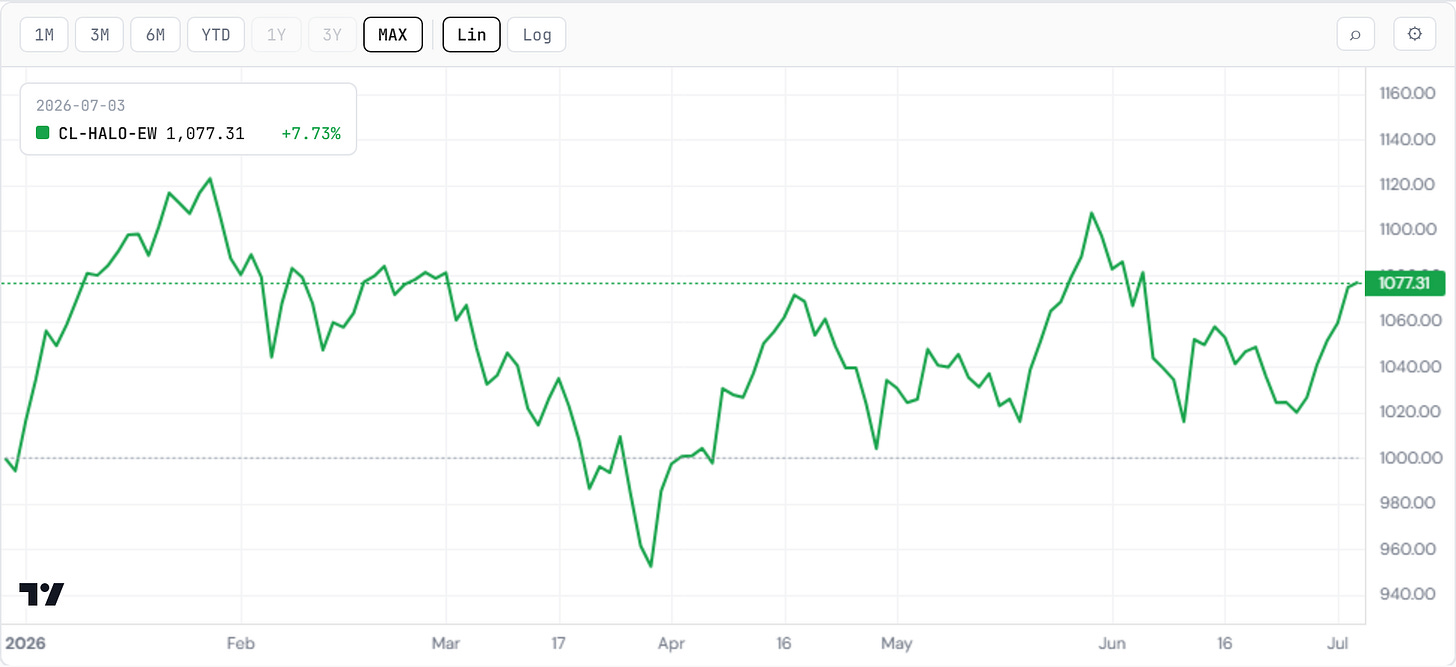
Task: Click the TradingView logo icon
Action: (41, 594)
